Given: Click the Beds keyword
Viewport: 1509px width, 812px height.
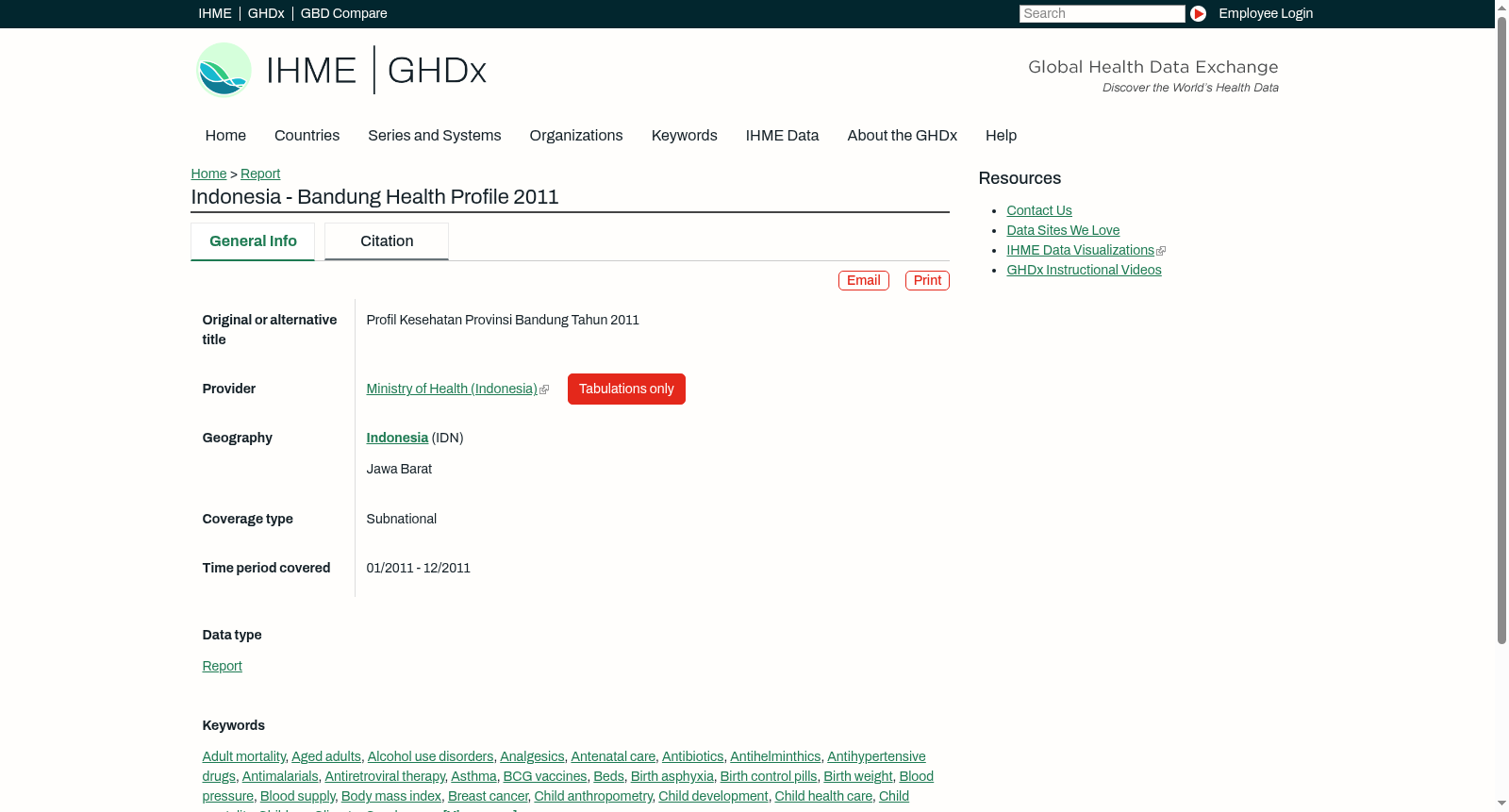Looking at the screenshot, I should click(x=608, y=776).
